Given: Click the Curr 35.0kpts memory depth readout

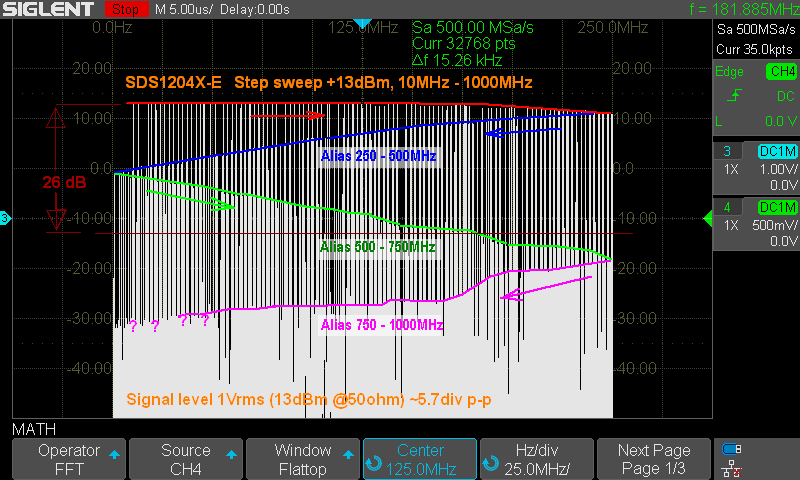Looking at the screenshot, I should (x=754, y=49).
